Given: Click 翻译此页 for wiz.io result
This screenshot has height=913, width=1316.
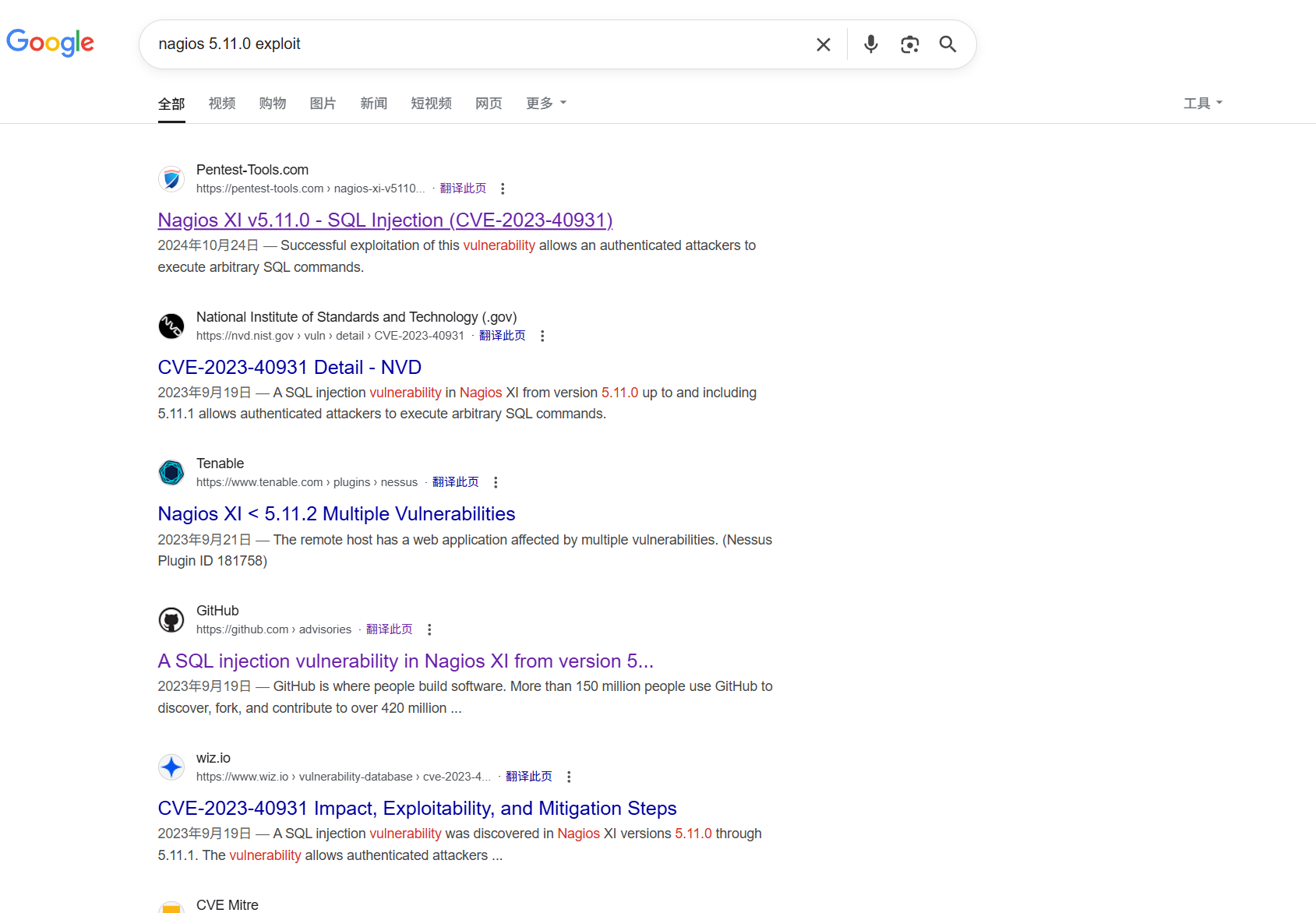Looking at the screenshot, I should pos(529,777).
